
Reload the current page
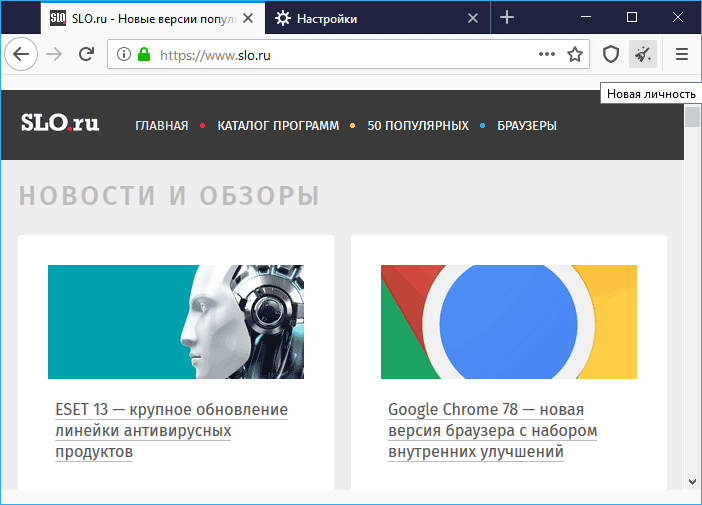point(86,54)
